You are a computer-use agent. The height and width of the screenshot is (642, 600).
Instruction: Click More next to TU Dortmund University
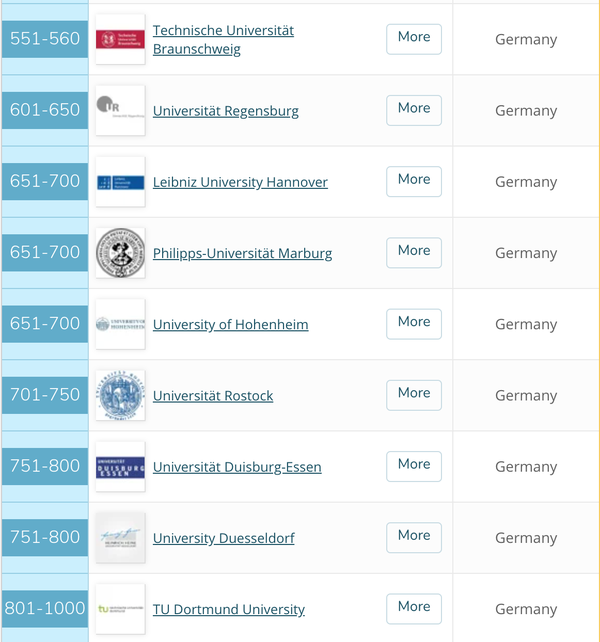[413, 607]
